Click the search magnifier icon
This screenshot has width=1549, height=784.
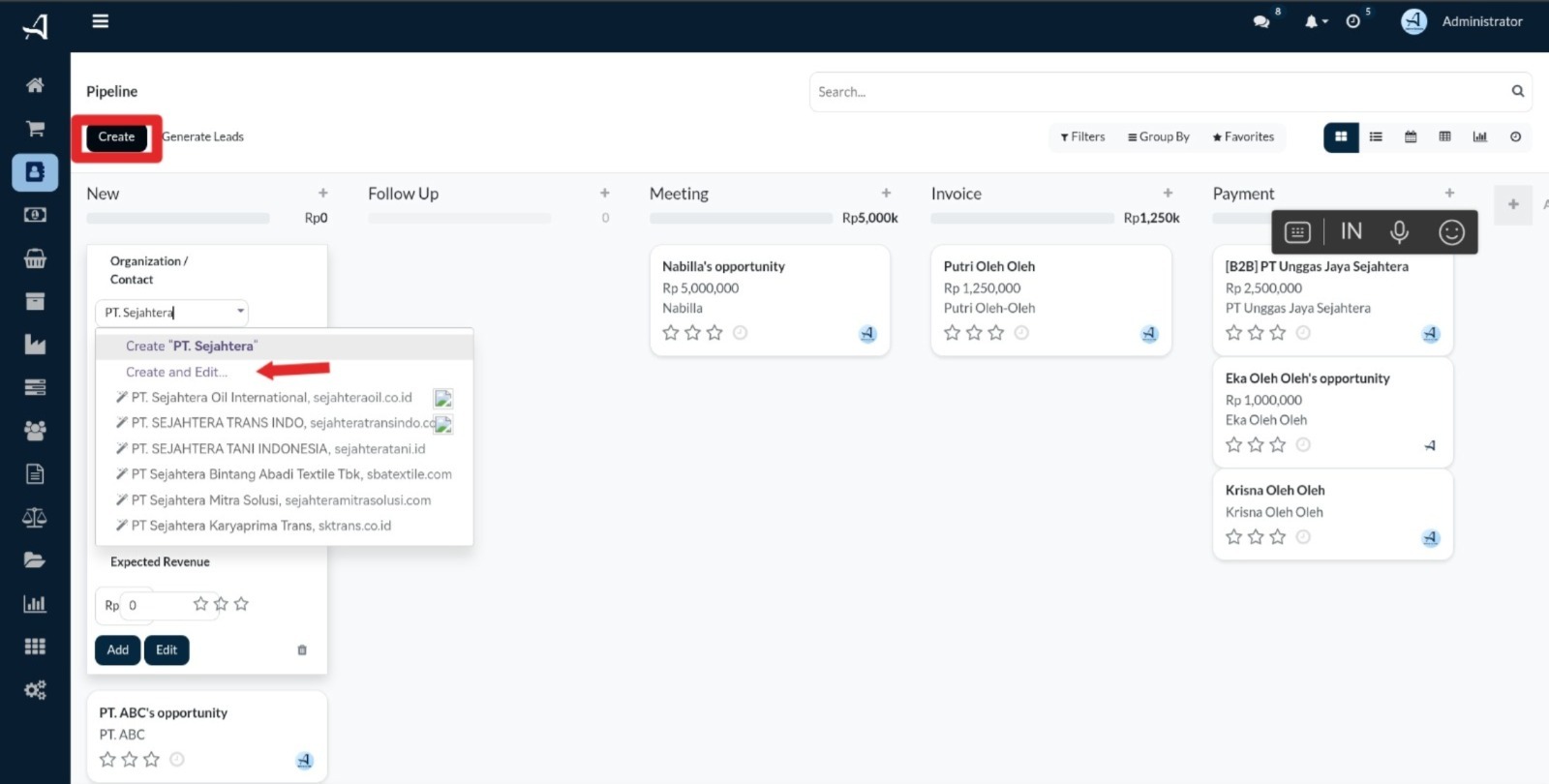click(x=1518, y=91)
